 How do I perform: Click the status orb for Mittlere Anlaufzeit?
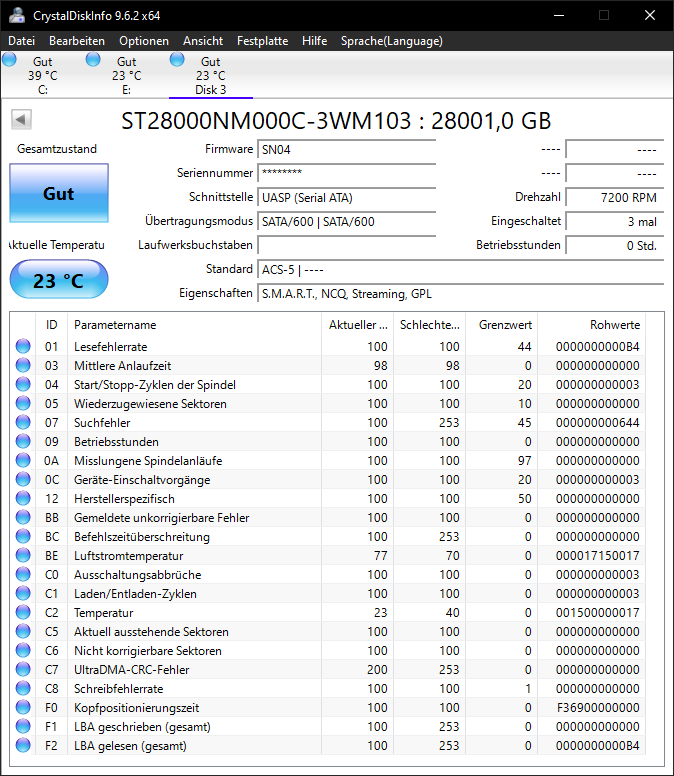pos(23,365)
